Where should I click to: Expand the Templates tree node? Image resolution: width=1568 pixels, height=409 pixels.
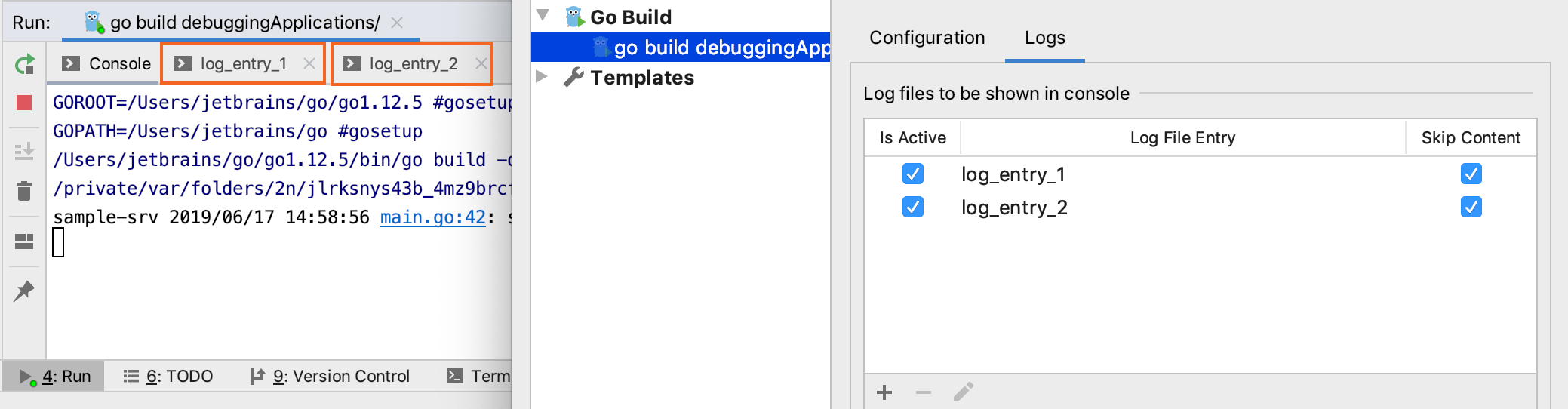coord(541,76)
